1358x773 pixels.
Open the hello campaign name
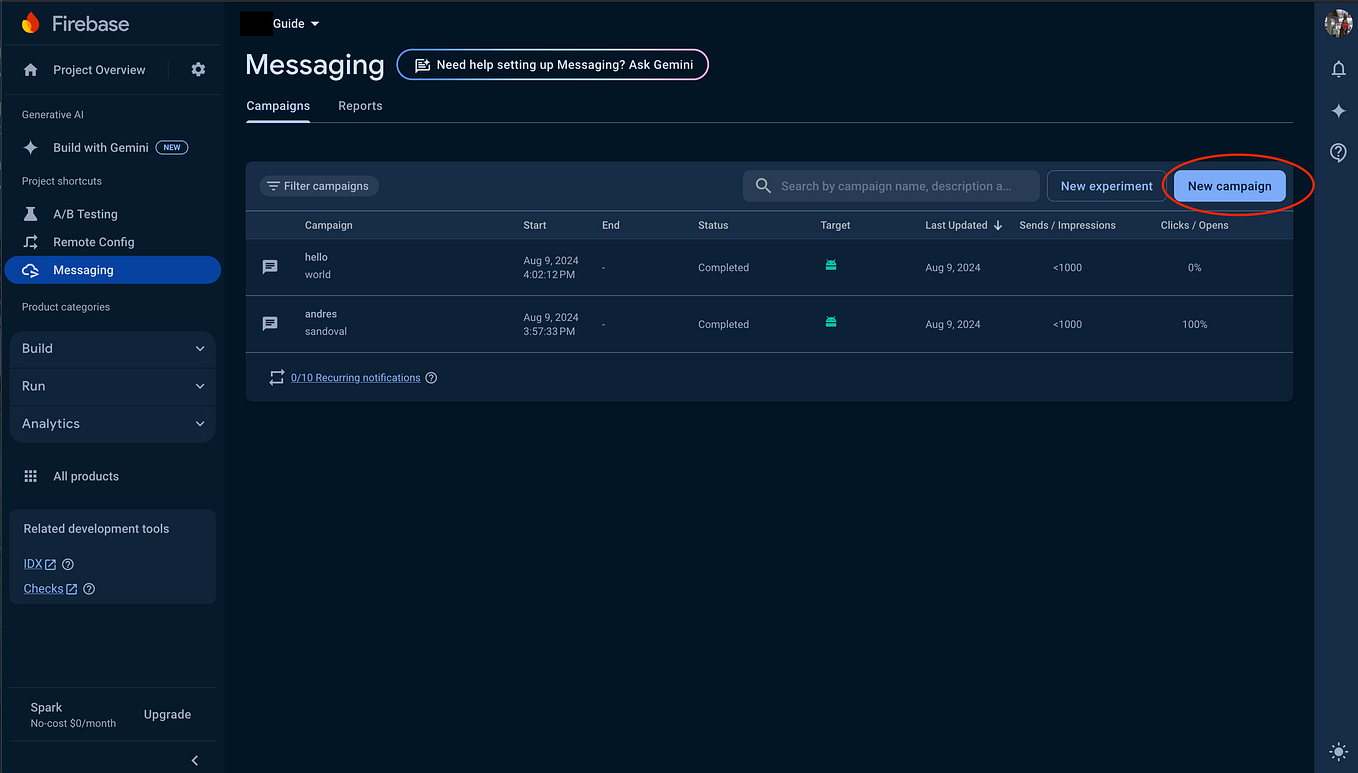tap(316, 257)
